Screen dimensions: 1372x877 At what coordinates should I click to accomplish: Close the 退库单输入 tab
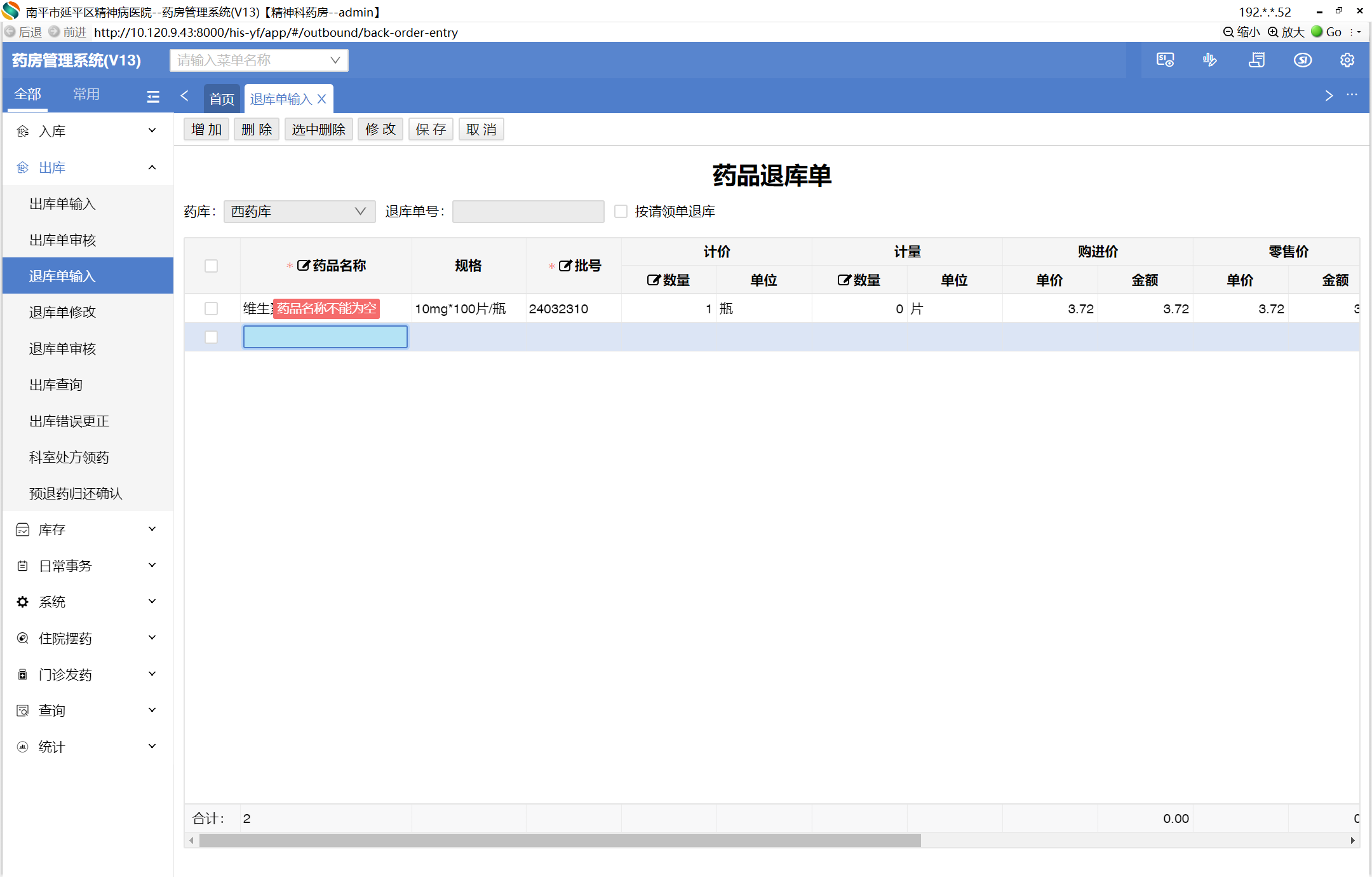[322, 99]
